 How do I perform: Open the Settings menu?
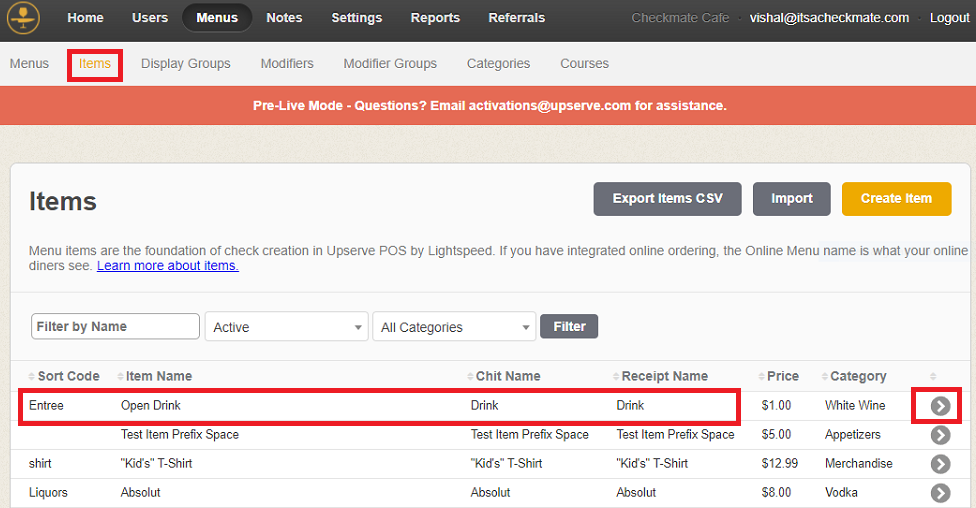click(x=356, y=18)
